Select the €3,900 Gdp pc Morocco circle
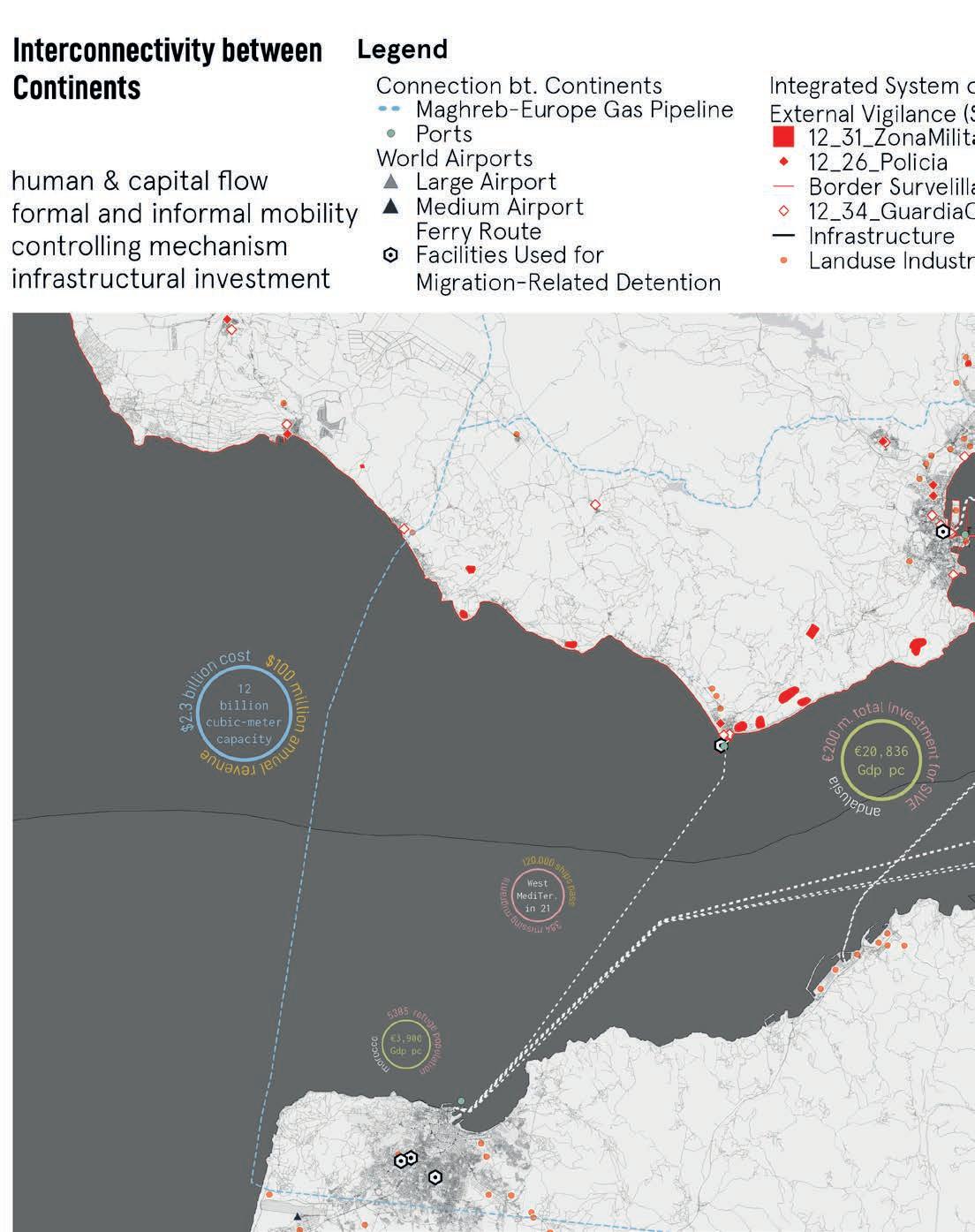975x1232 pixels. (x=406, y=1045)
